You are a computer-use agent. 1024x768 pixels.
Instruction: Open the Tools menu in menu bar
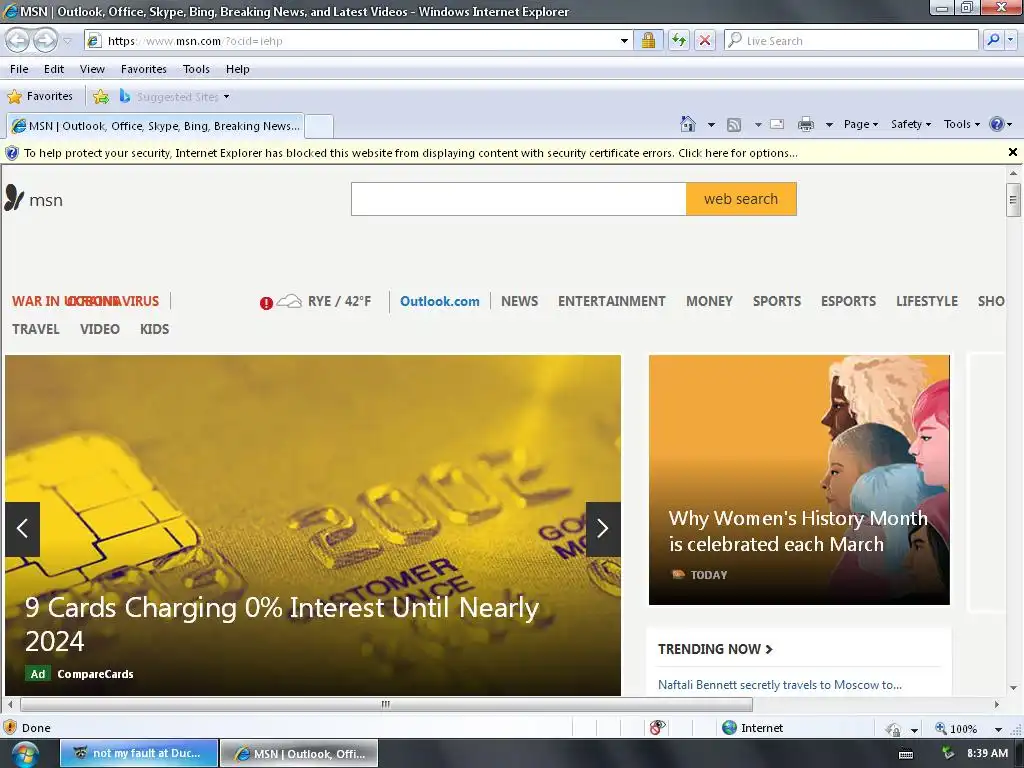click(x=196, y=69)
